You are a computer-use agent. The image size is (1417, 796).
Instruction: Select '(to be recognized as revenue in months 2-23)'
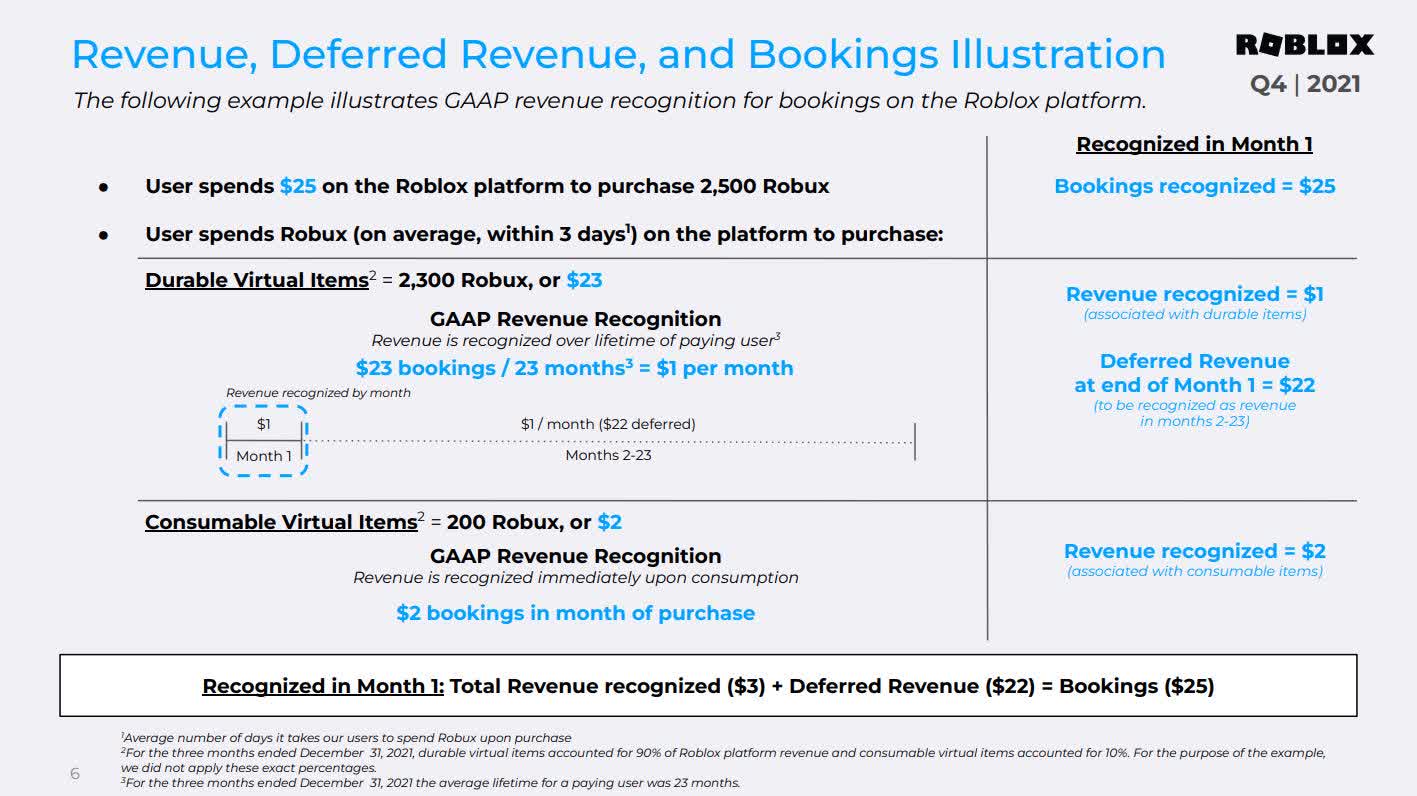(1195, 413)
